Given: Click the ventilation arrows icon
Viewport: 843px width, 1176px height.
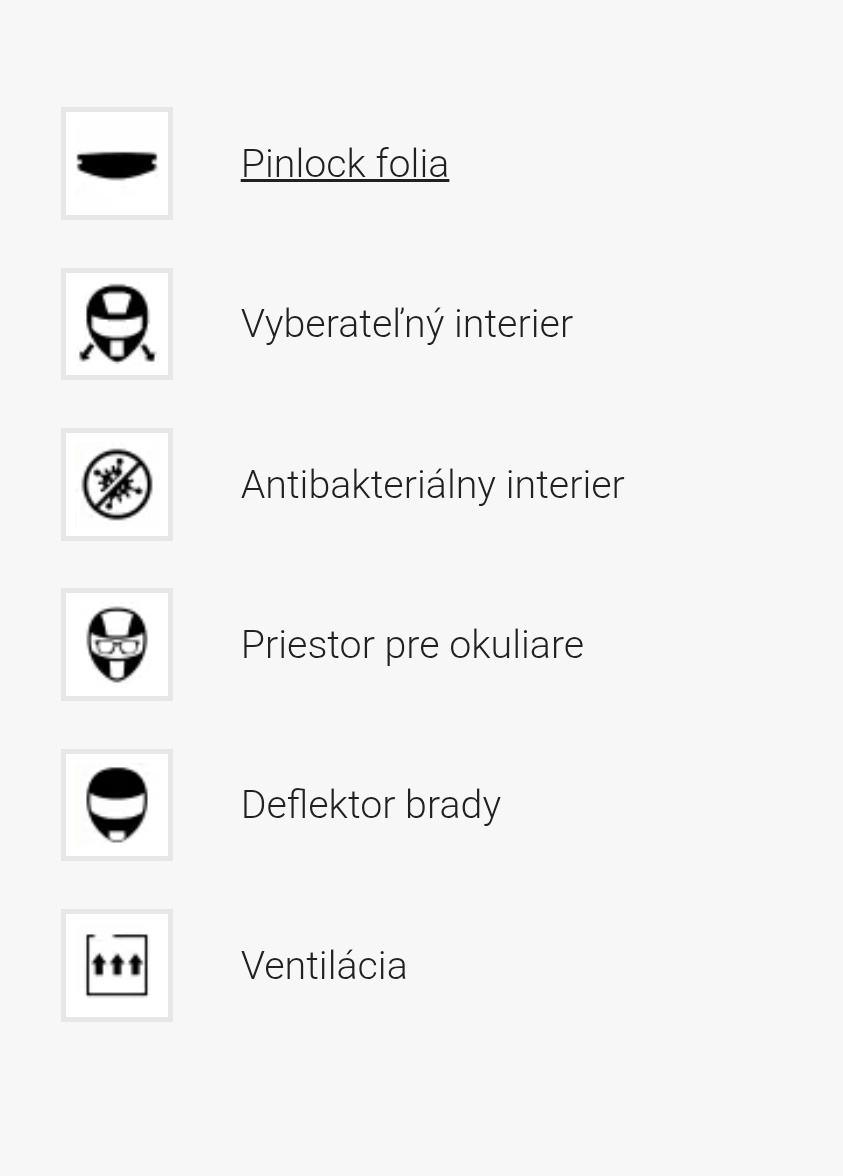Looking at the screenshot, I should [117, 966].
